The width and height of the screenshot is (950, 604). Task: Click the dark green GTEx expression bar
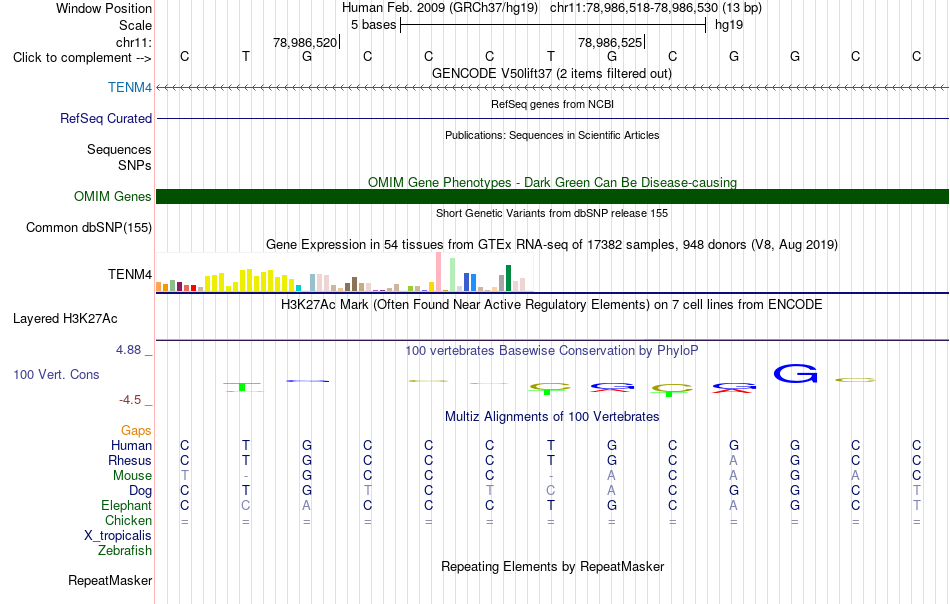point(509,278)
